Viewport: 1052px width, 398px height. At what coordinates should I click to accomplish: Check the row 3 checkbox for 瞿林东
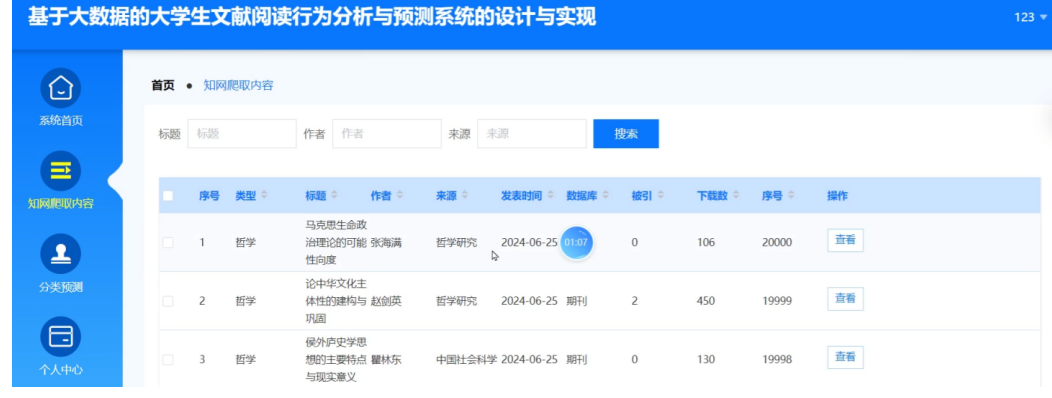pos(168,360)
